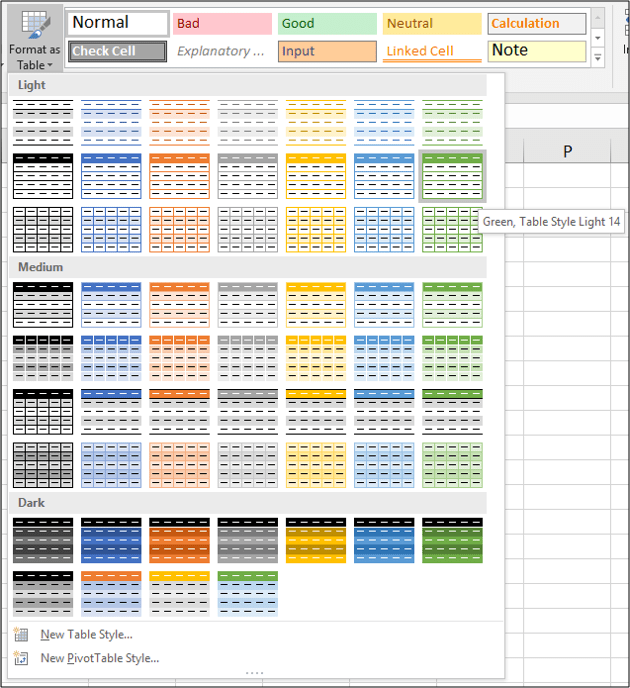Apply the yellow Note cell style
Image resolution: width=630 pixels, height=688 pixels.
coord(537,51)
